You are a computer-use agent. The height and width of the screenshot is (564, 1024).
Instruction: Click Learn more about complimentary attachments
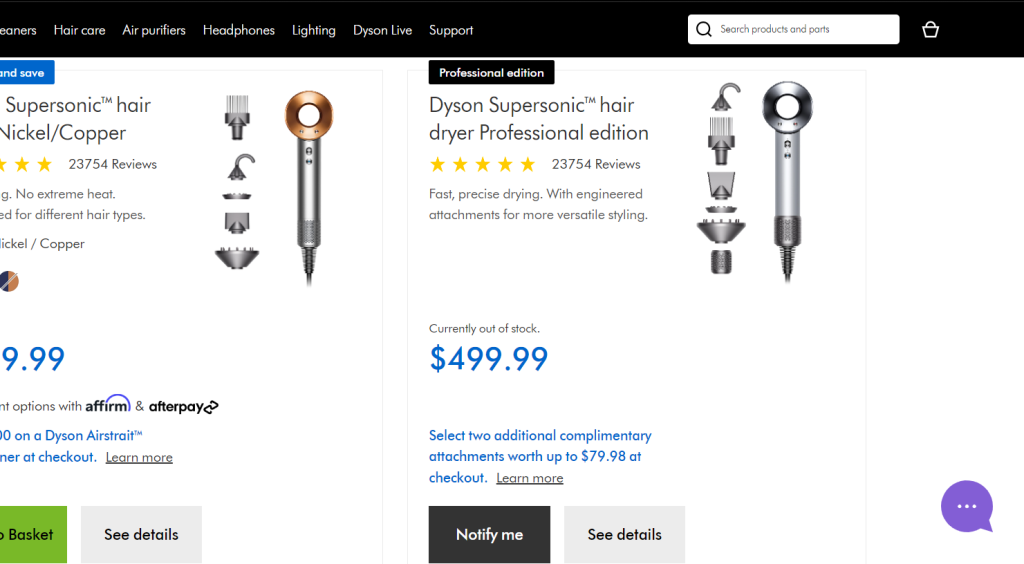pos(530,478)
